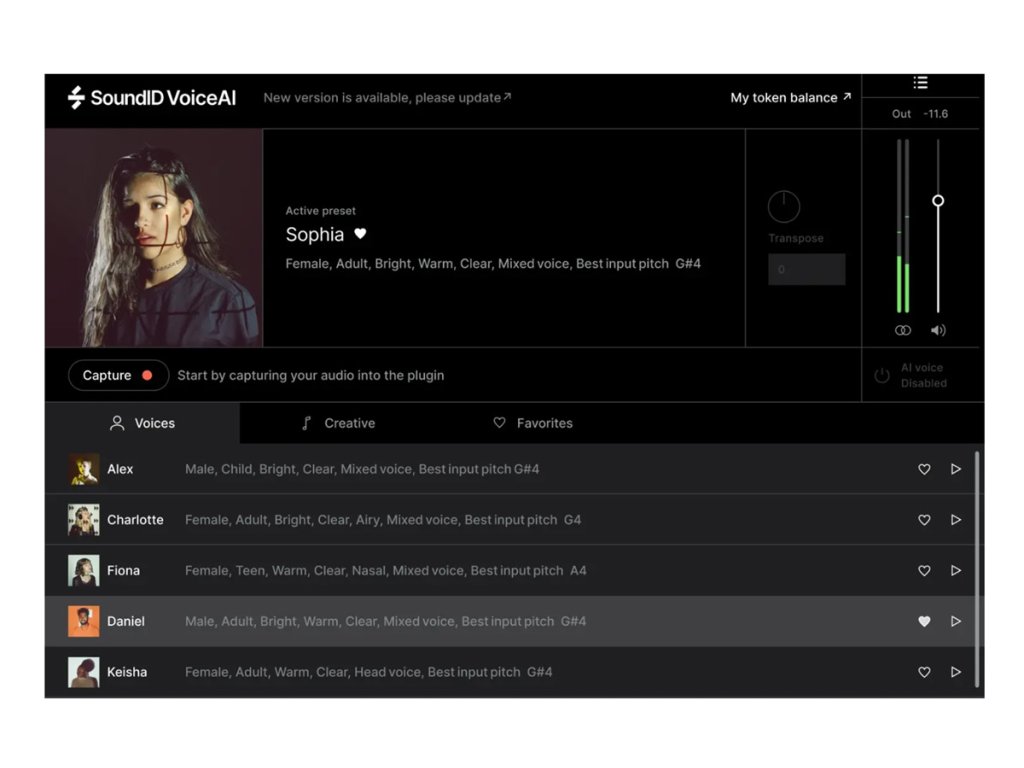Screen dimensions: 1024x768
Task: Switch to the Creative tab
Action: [338, 423]
